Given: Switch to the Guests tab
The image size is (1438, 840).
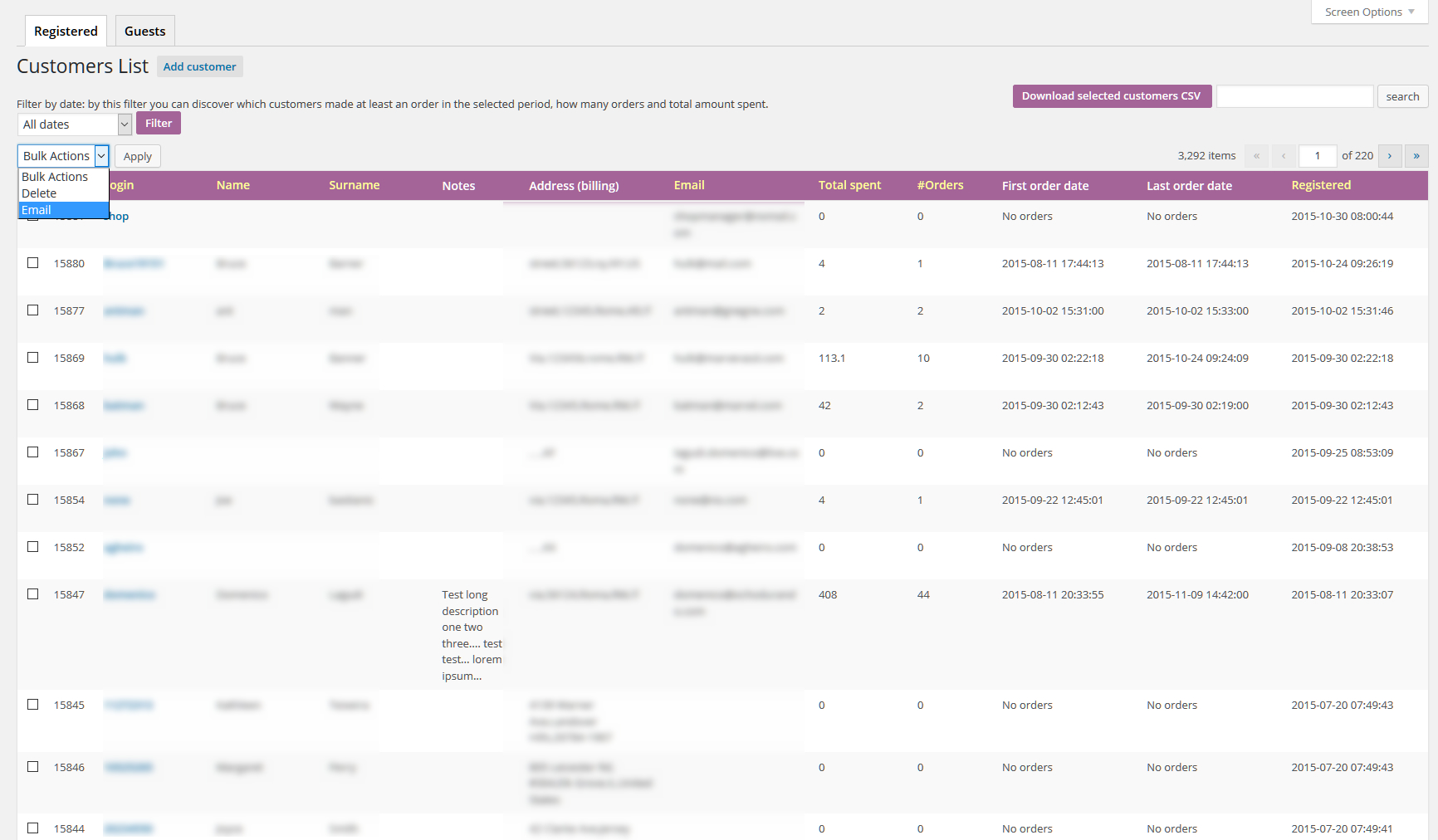Looking at the screenshot, I should point(144,32).
